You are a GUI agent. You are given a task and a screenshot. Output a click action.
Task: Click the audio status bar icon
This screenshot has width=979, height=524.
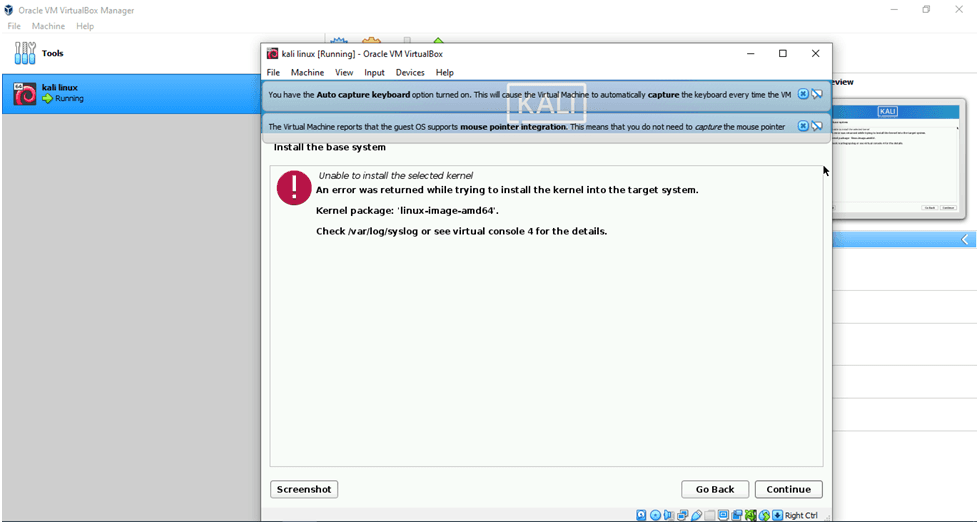668,515
